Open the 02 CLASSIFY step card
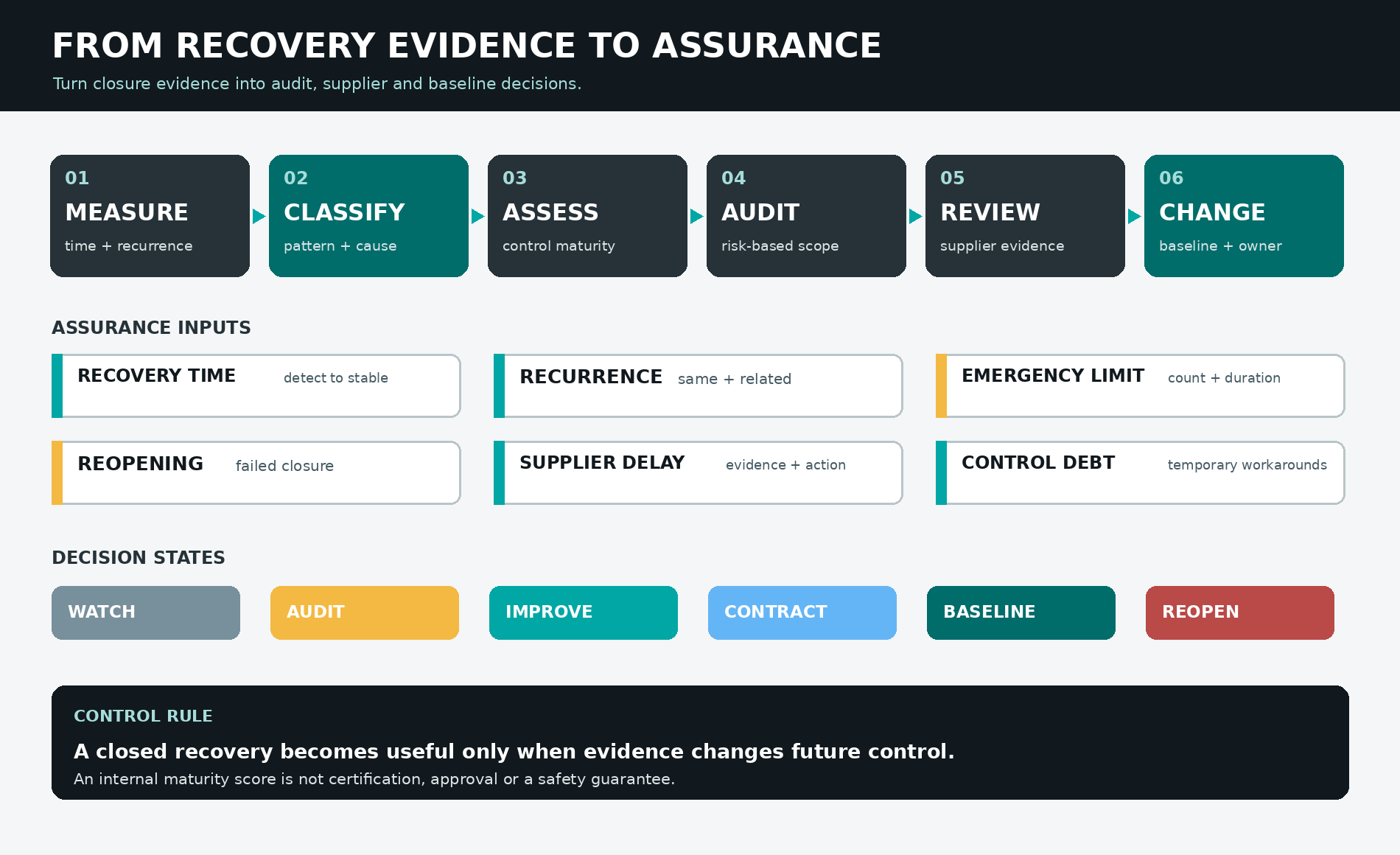The height and width of the screenshot is (855, 1400). click(x=368, y=216)
